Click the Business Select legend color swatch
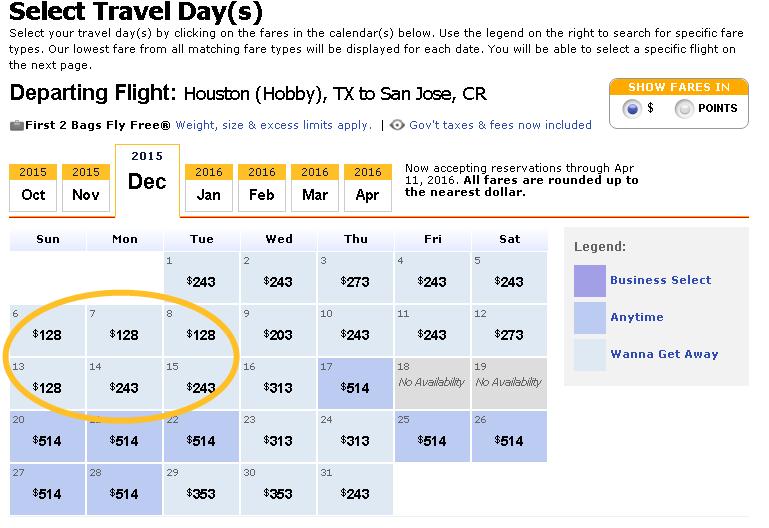The width and height of the screenshot is (769, 528). tap(590, 280)
